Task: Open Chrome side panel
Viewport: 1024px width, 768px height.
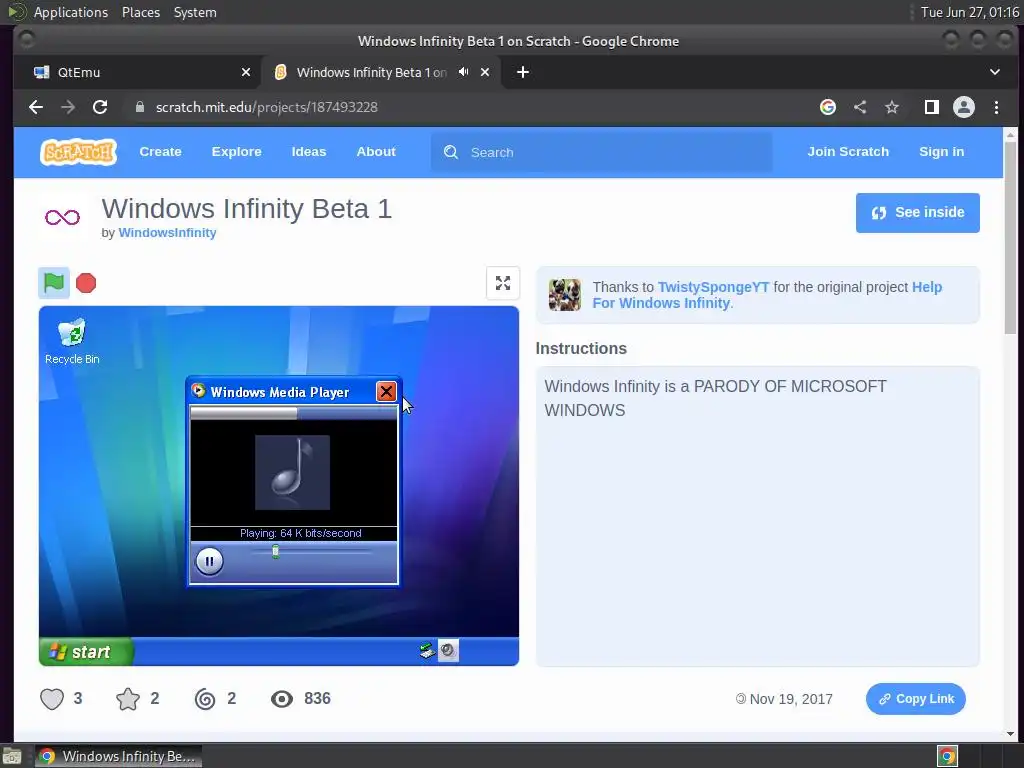Action: click(932, 107)
